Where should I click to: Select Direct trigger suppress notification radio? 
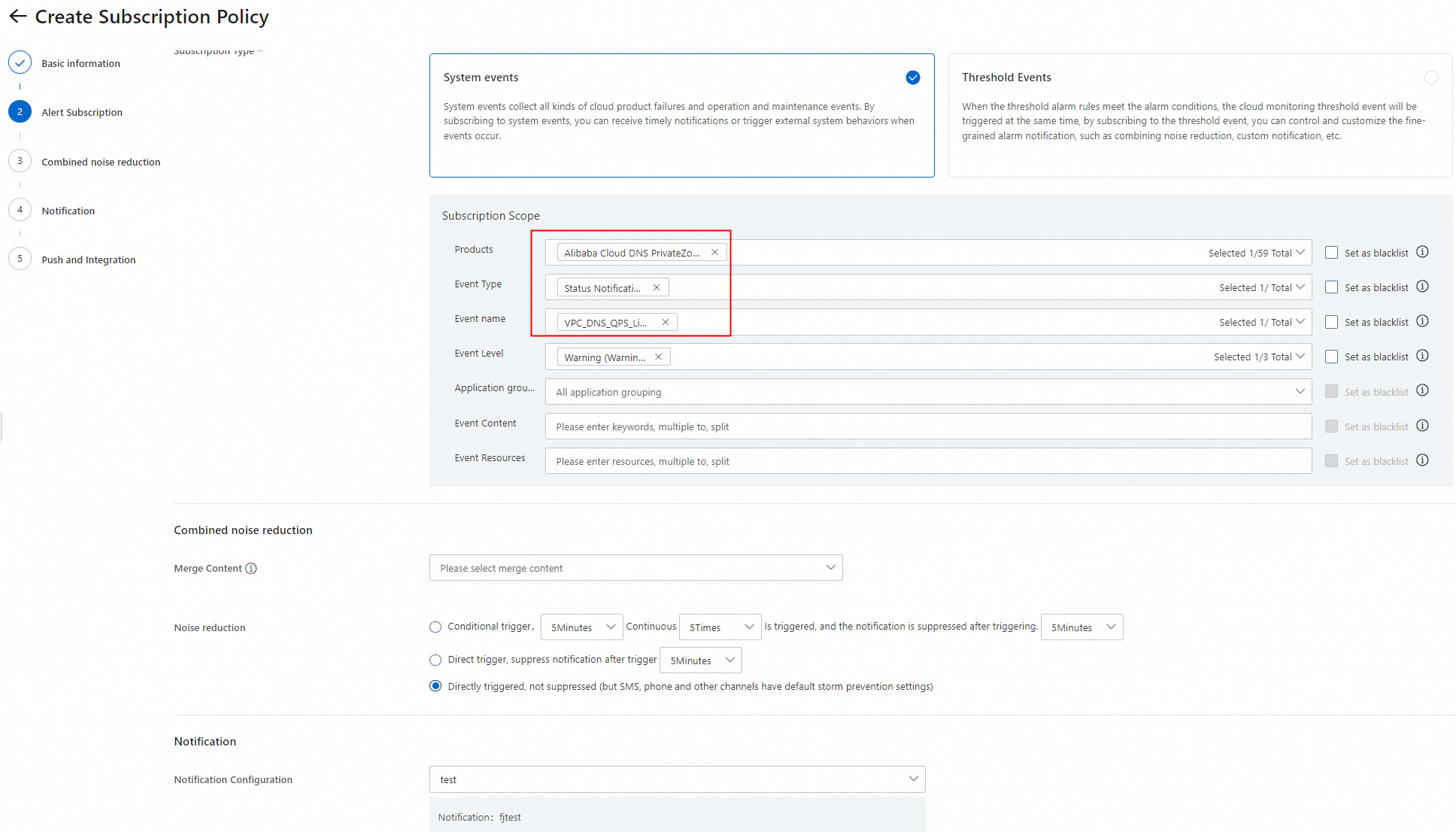point(435,660)
